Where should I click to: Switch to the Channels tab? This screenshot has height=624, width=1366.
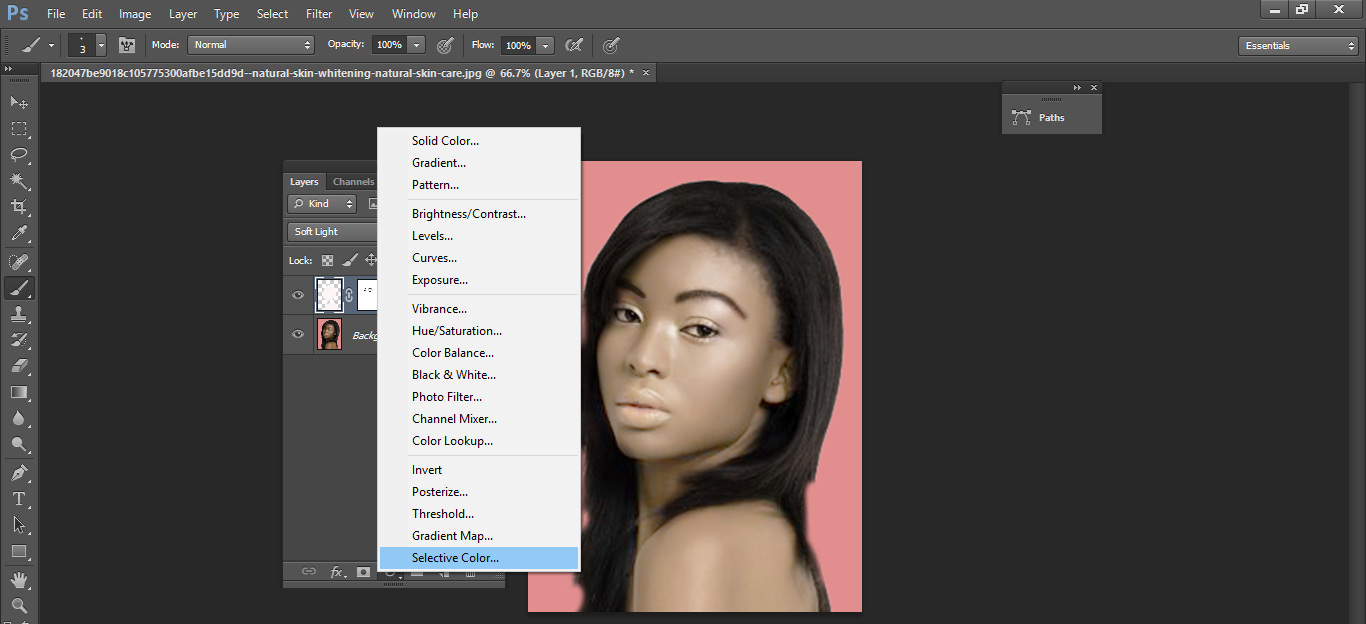pyautogui.click(x=352, y=181)
